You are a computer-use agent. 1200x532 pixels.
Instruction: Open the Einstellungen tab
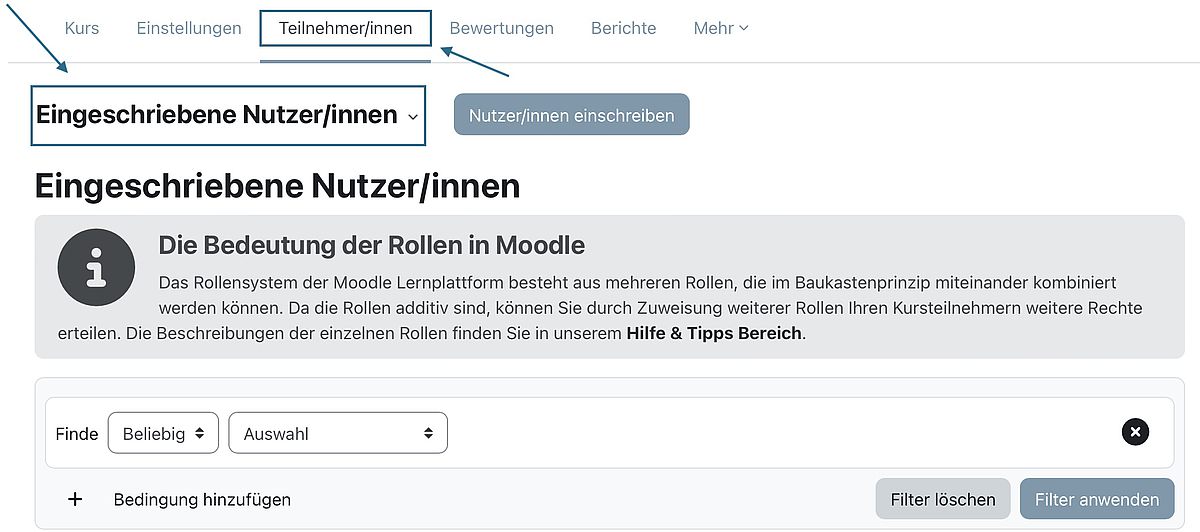[189, 28]
